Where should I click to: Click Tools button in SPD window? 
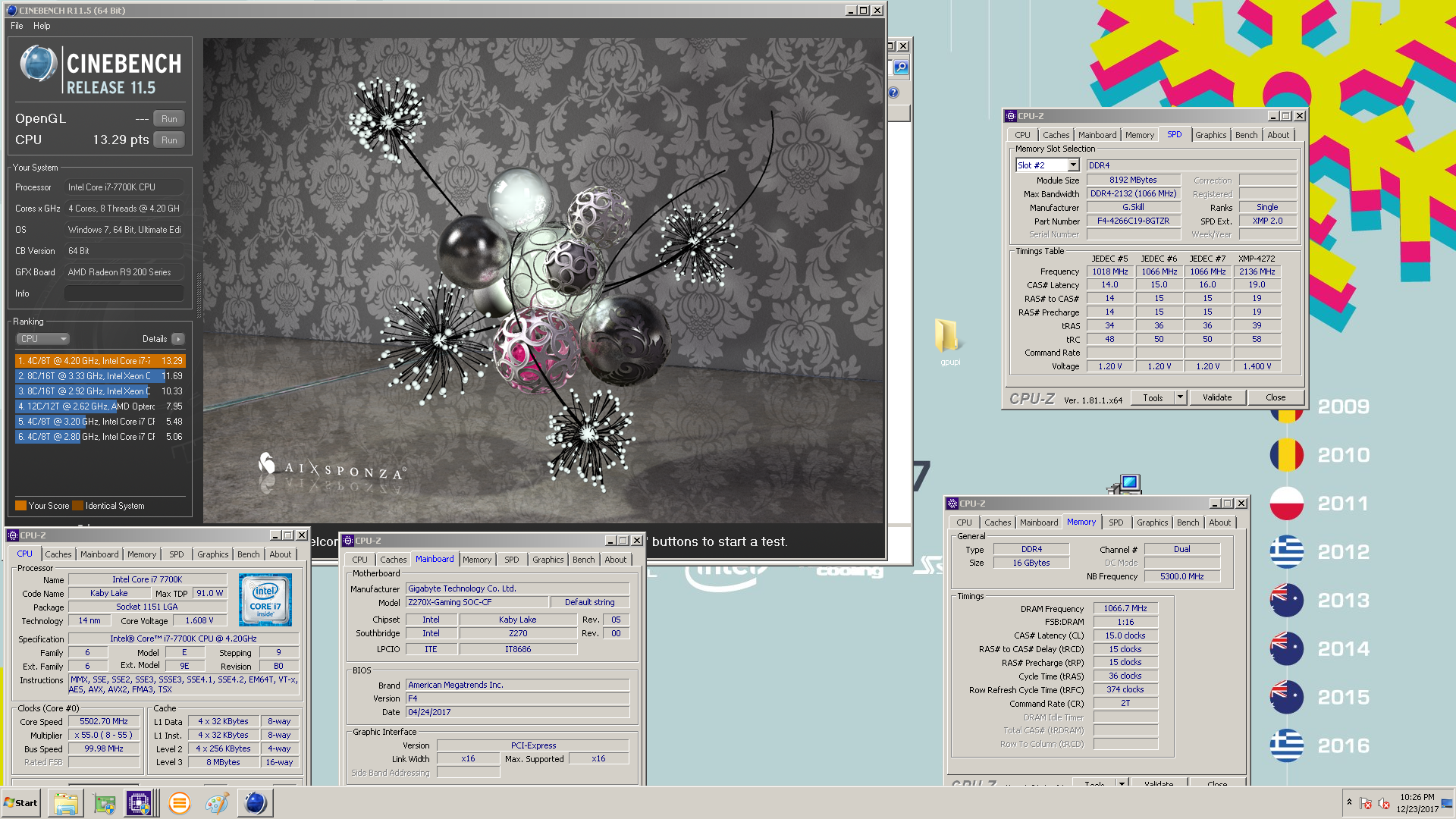[x=1153, y=397]
